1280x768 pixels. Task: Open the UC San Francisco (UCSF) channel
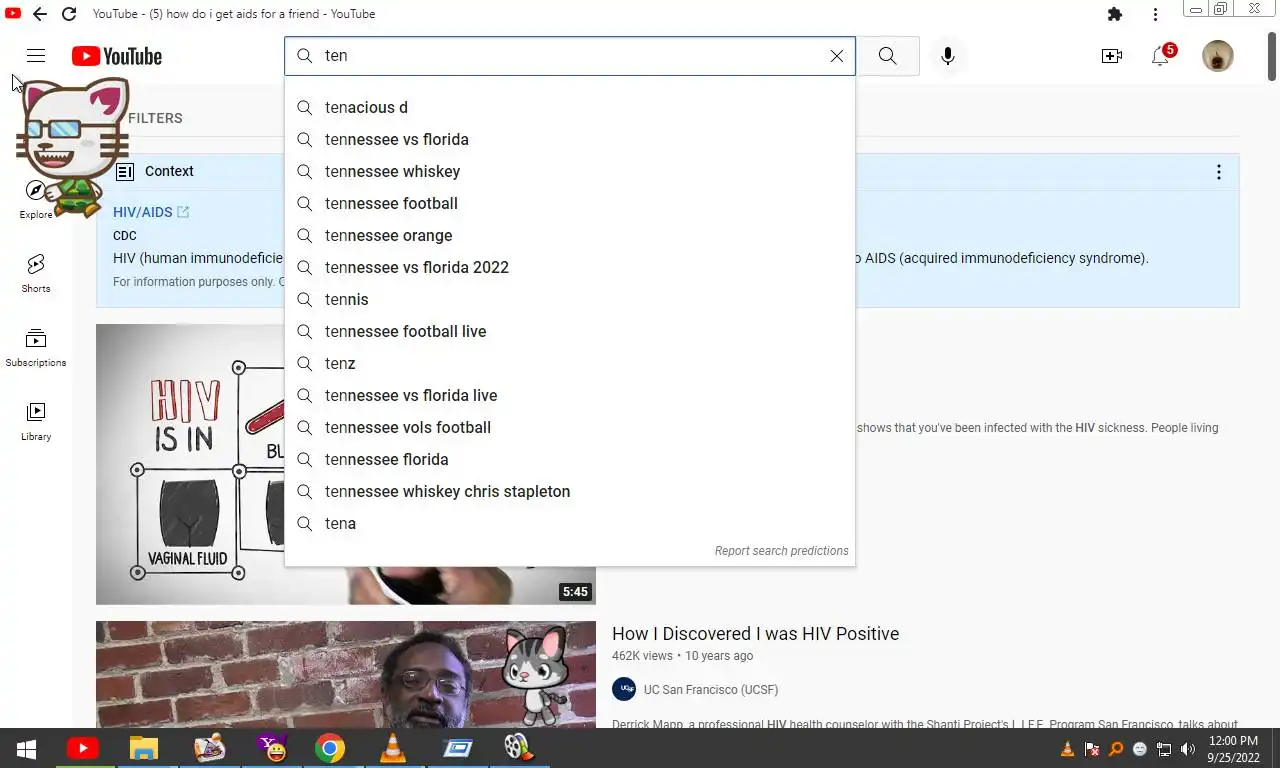click(710, 689)
